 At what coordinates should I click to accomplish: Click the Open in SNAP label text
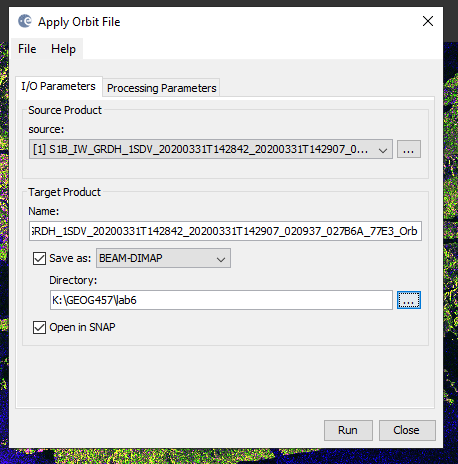tap(82, 327)
